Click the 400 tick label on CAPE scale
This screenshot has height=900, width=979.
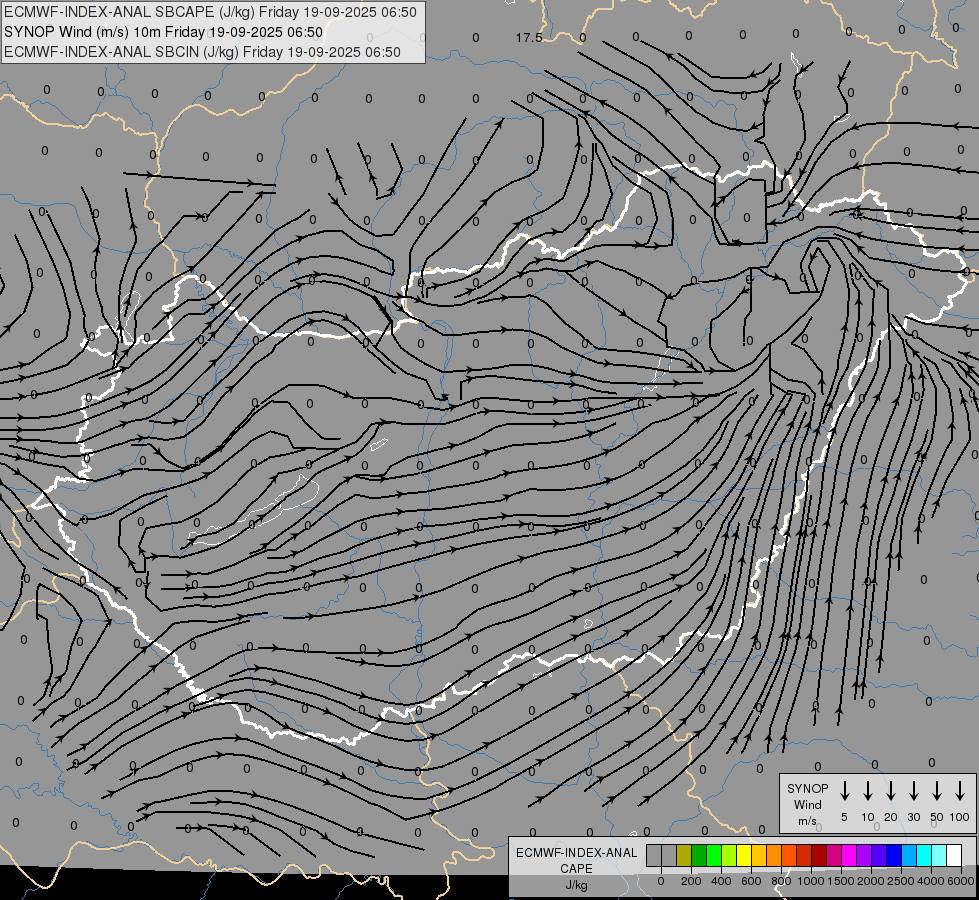point(721,881)
